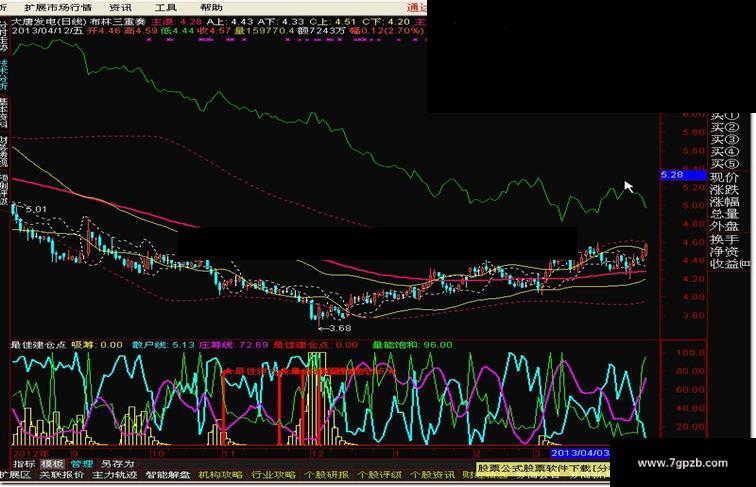Viewport: 756px width, 487px height.
Task: Click the 吸筹: 0.00 indicator value
Action: coord(97,345)
